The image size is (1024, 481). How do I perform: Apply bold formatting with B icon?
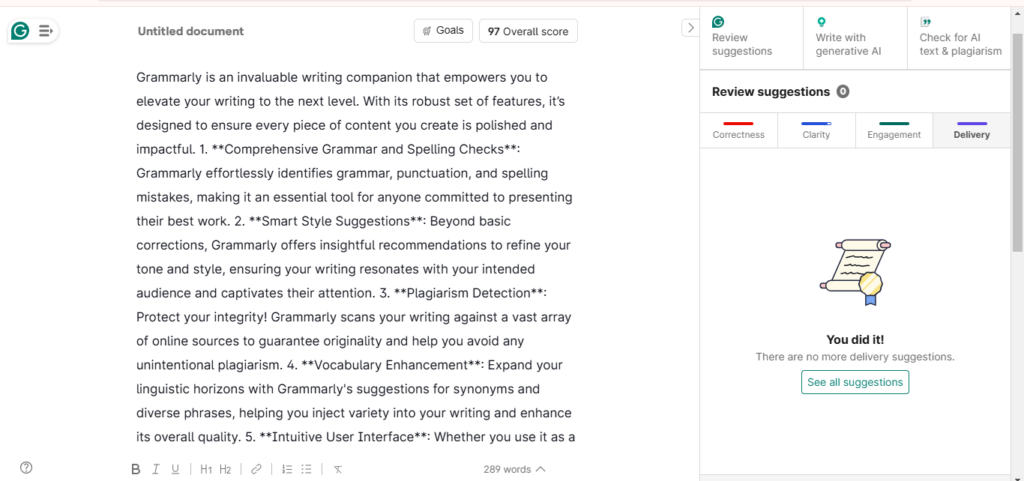[x=136, y=469]
